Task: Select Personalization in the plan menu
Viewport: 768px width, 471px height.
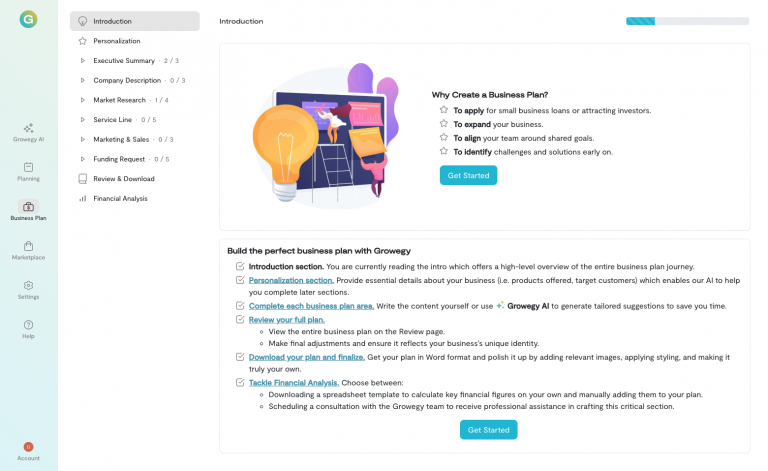Action: 117,41
